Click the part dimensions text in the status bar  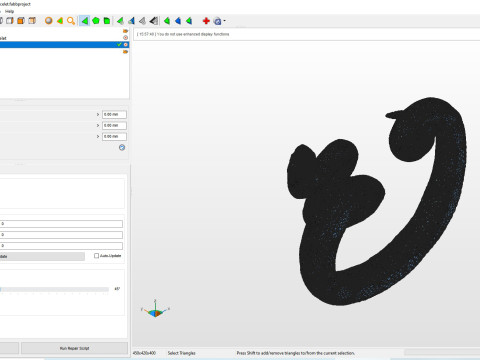tap(144, 353)
